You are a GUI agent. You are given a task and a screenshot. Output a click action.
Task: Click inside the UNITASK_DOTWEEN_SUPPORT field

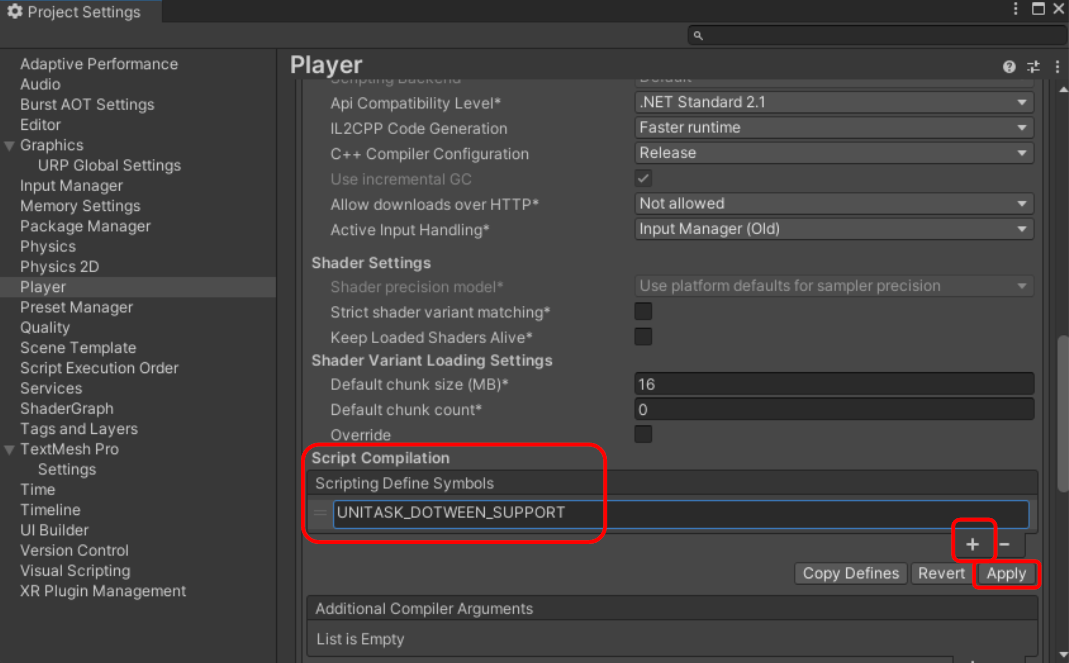point(600,514)
